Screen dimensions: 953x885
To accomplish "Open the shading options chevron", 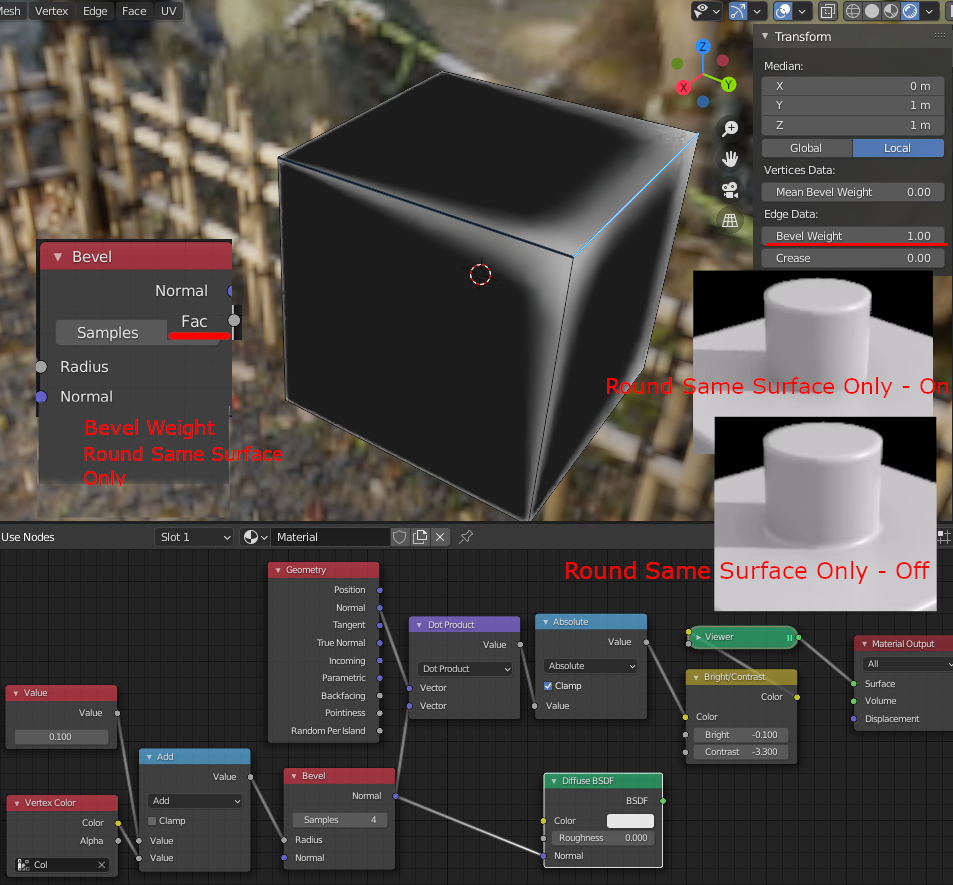I will [x=929, y=11].
